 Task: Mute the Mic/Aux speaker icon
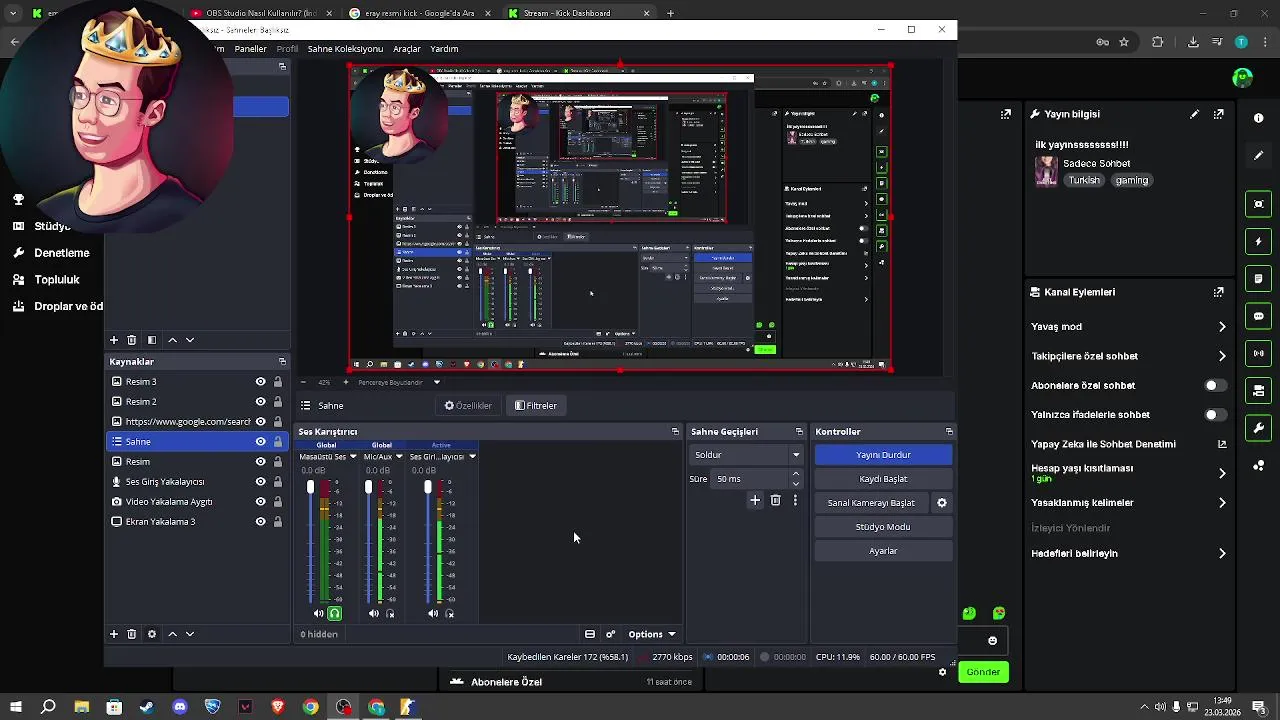(374, 614)
